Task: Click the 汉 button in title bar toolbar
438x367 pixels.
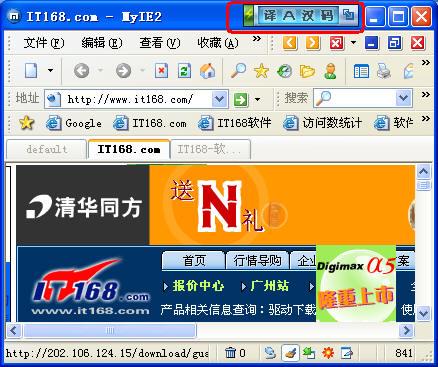Action: (308, 15)
